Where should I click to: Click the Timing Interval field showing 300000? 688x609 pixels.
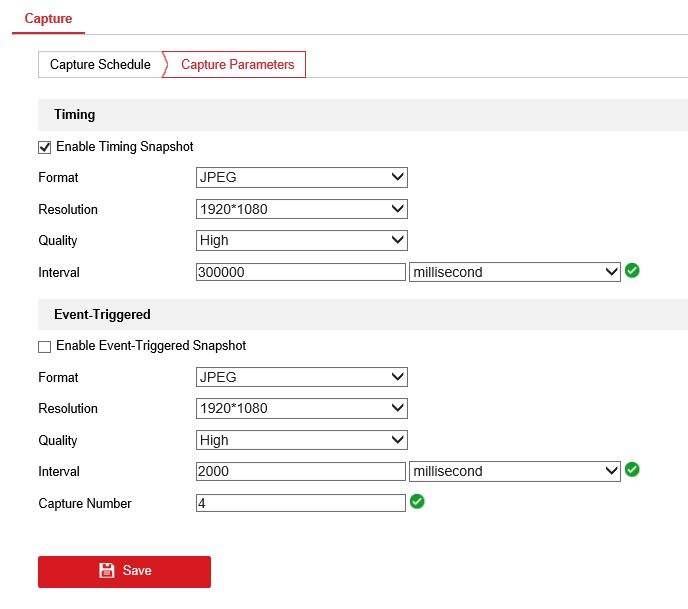[x=300, y=272]
